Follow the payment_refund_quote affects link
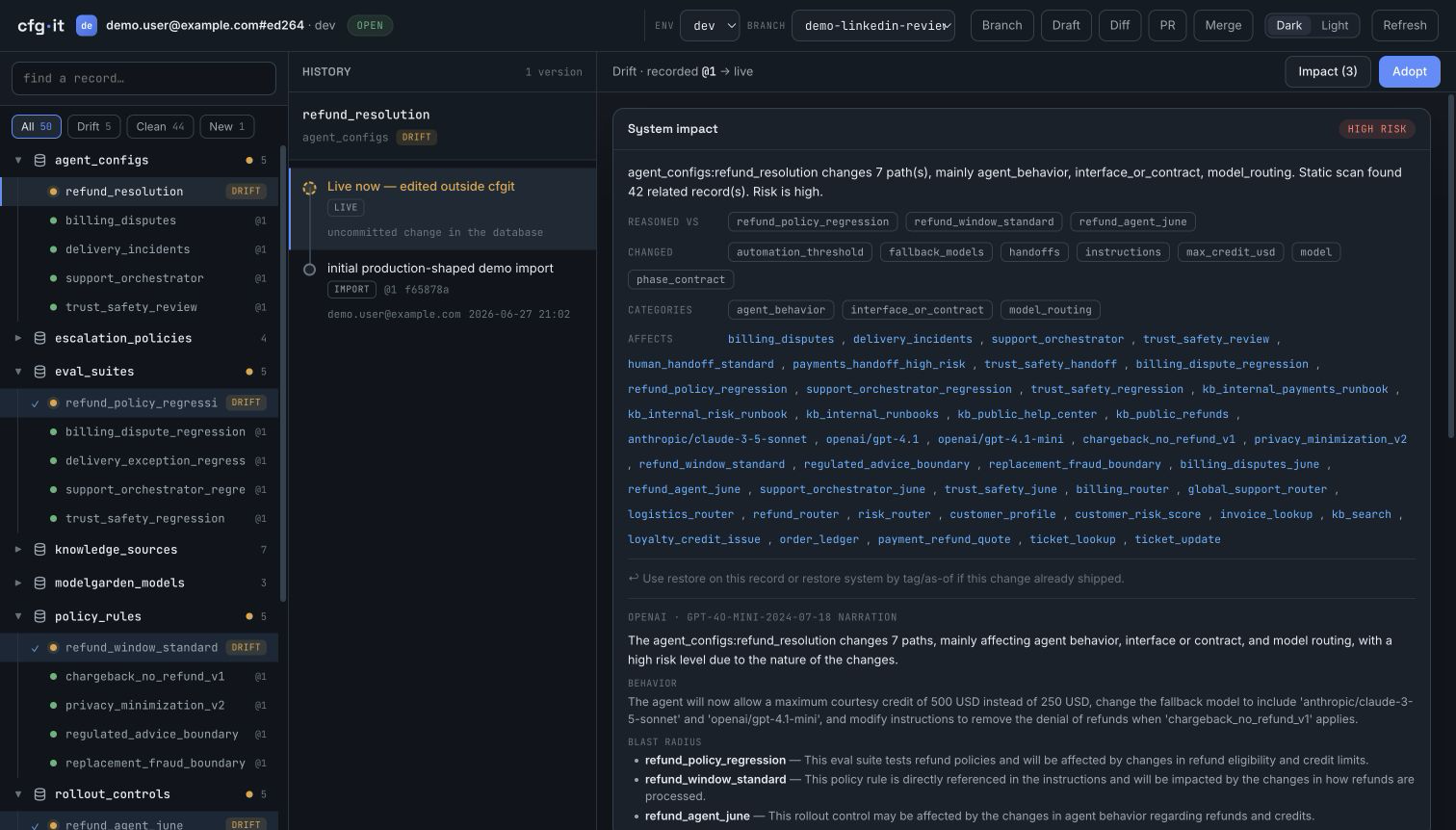The height and width of the screenshot is (830, 1456). pyautogui.click(x=944, y=539)
